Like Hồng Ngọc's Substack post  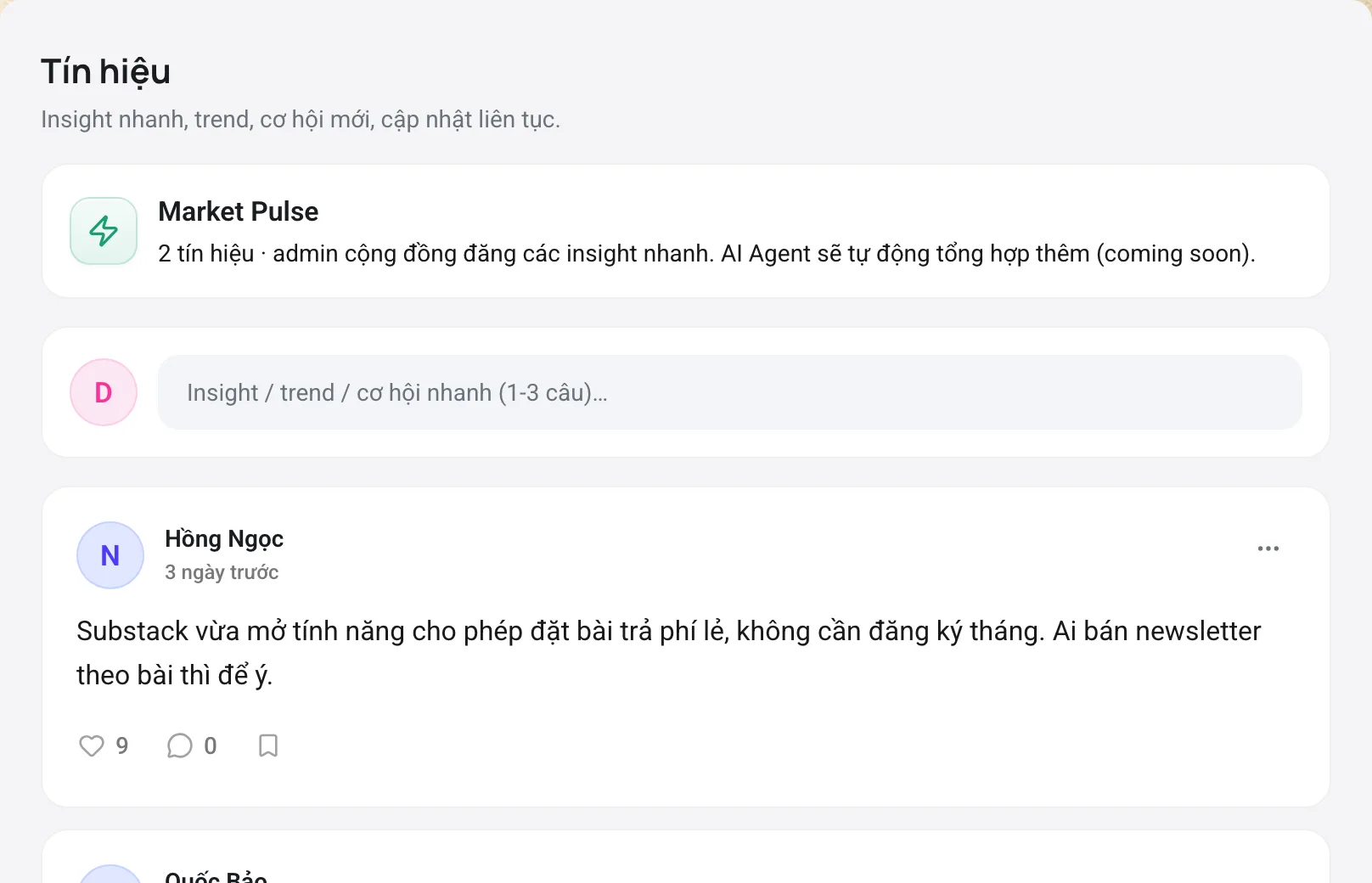click(92, 745)
